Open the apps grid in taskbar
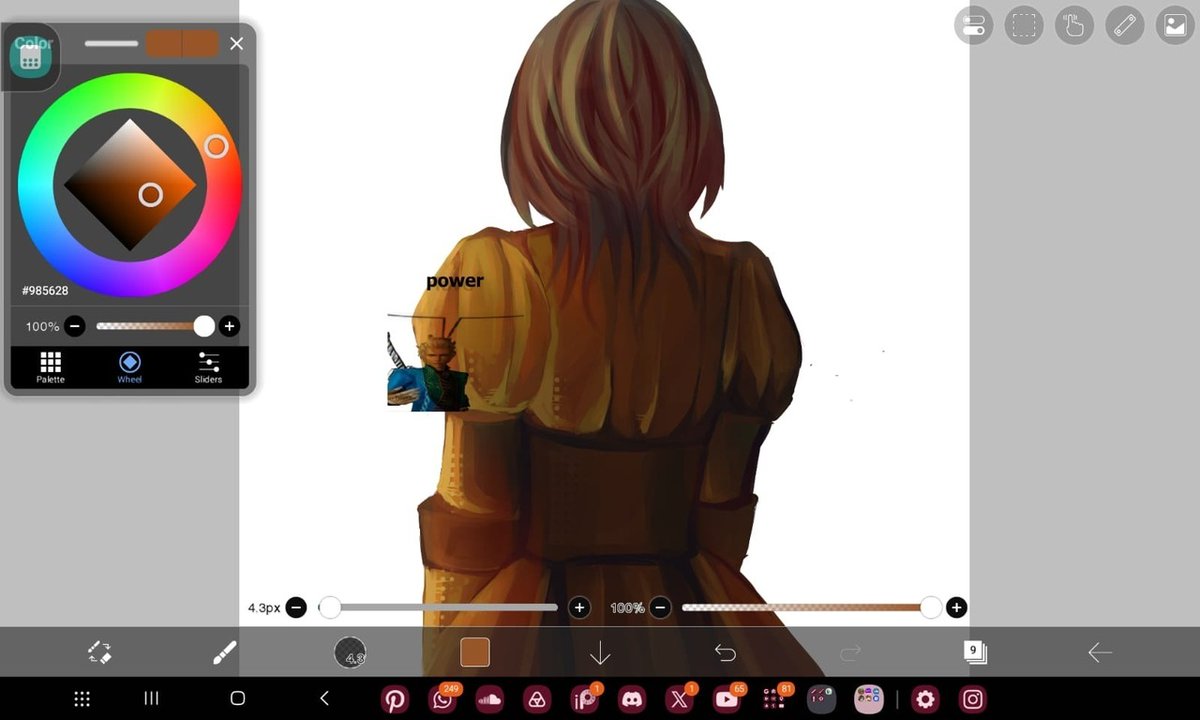This screenshot has width=1200, height=720. point(83,699)
